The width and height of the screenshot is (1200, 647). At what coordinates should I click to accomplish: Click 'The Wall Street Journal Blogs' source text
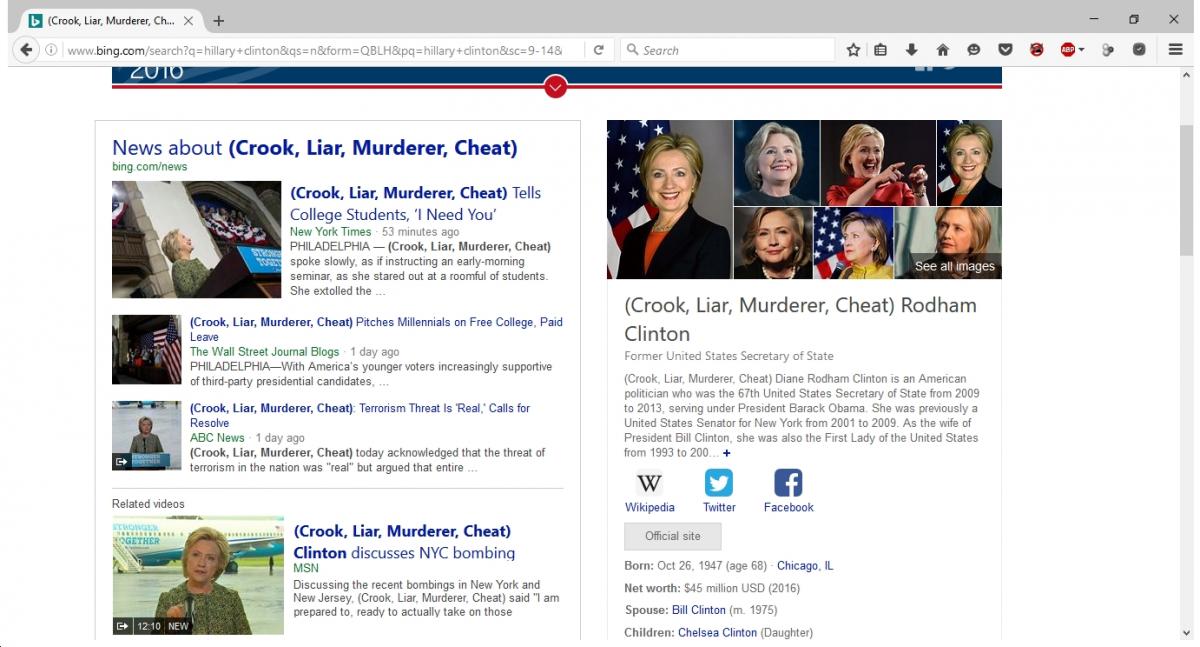[265, 352]
